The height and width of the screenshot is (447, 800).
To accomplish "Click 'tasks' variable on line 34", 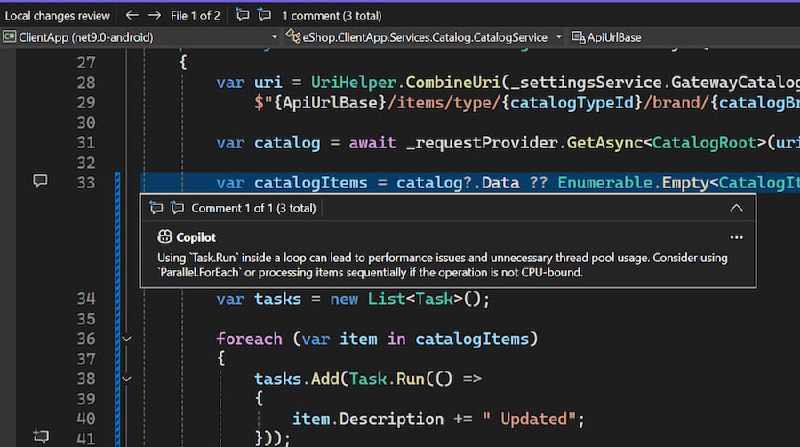I will pos(278,299).
